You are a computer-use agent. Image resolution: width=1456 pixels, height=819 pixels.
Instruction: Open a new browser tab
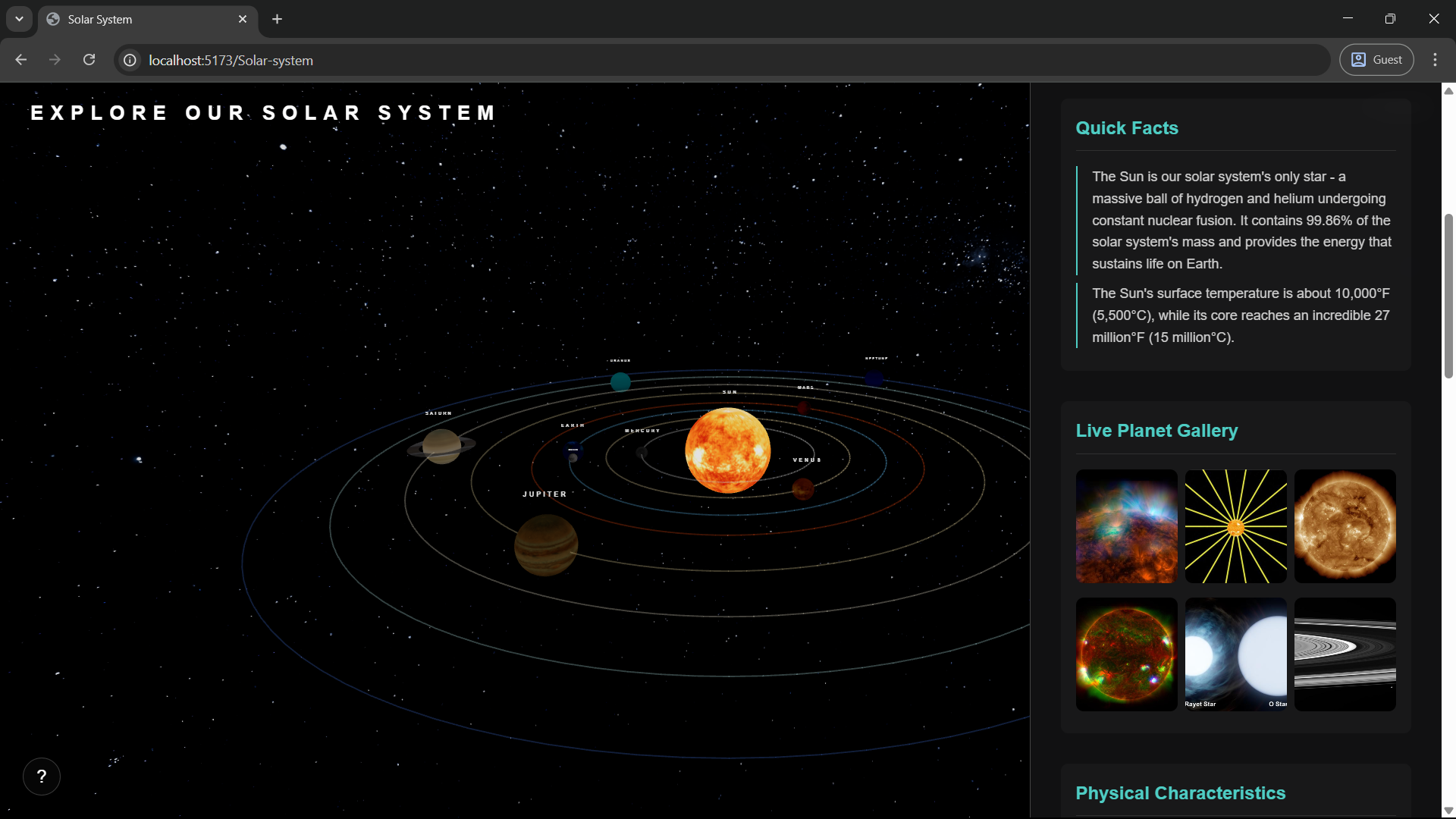tap(278, 19)
